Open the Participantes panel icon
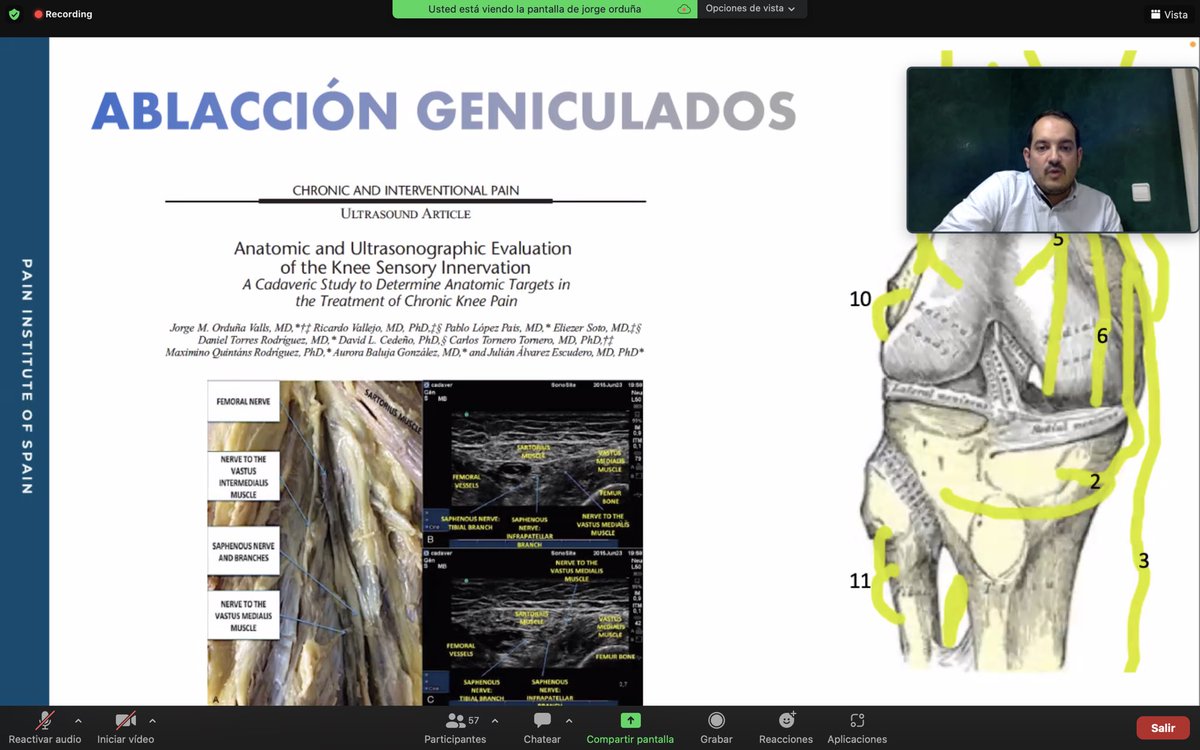This screenshot has width=1200, height=750. 455,720
